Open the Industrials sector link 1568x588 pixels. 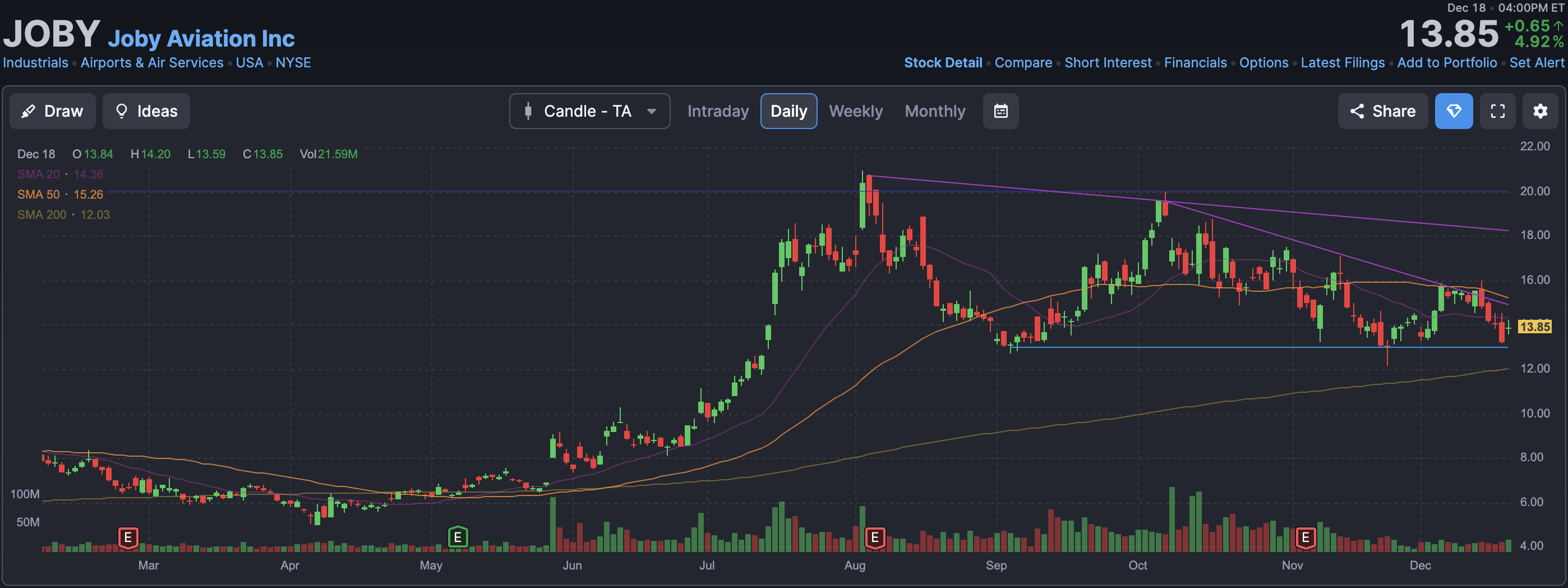35,63
